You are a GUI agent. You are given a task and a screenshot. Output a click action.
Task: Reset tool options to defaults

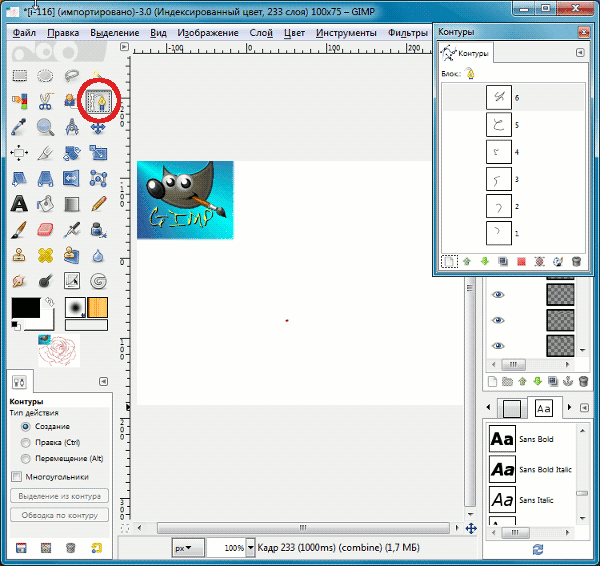(x=96, y=548)
